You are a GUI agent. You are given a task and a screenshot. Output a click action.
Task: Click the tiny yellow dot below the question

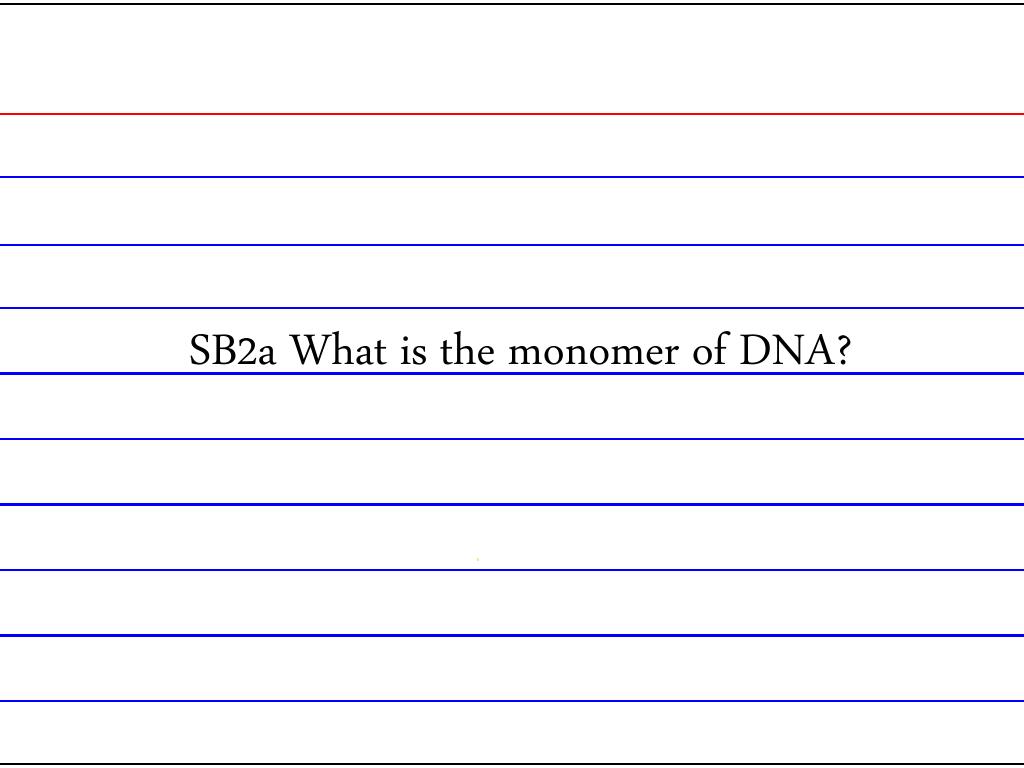(x=477, y=560)
